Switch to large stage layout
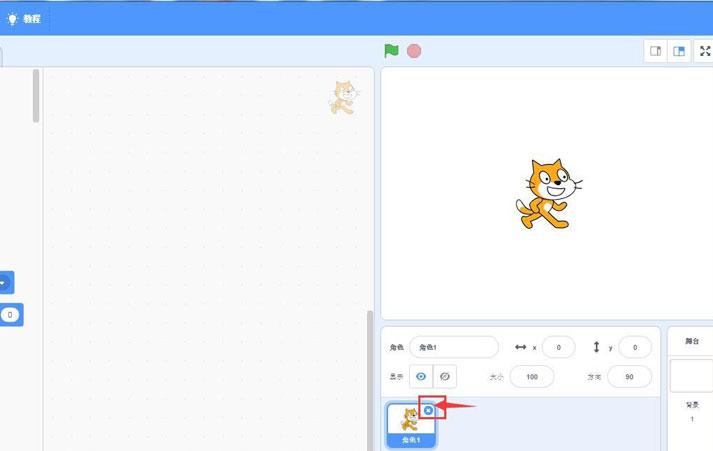This screenshot has height=451, width=713. pos(679,51)
